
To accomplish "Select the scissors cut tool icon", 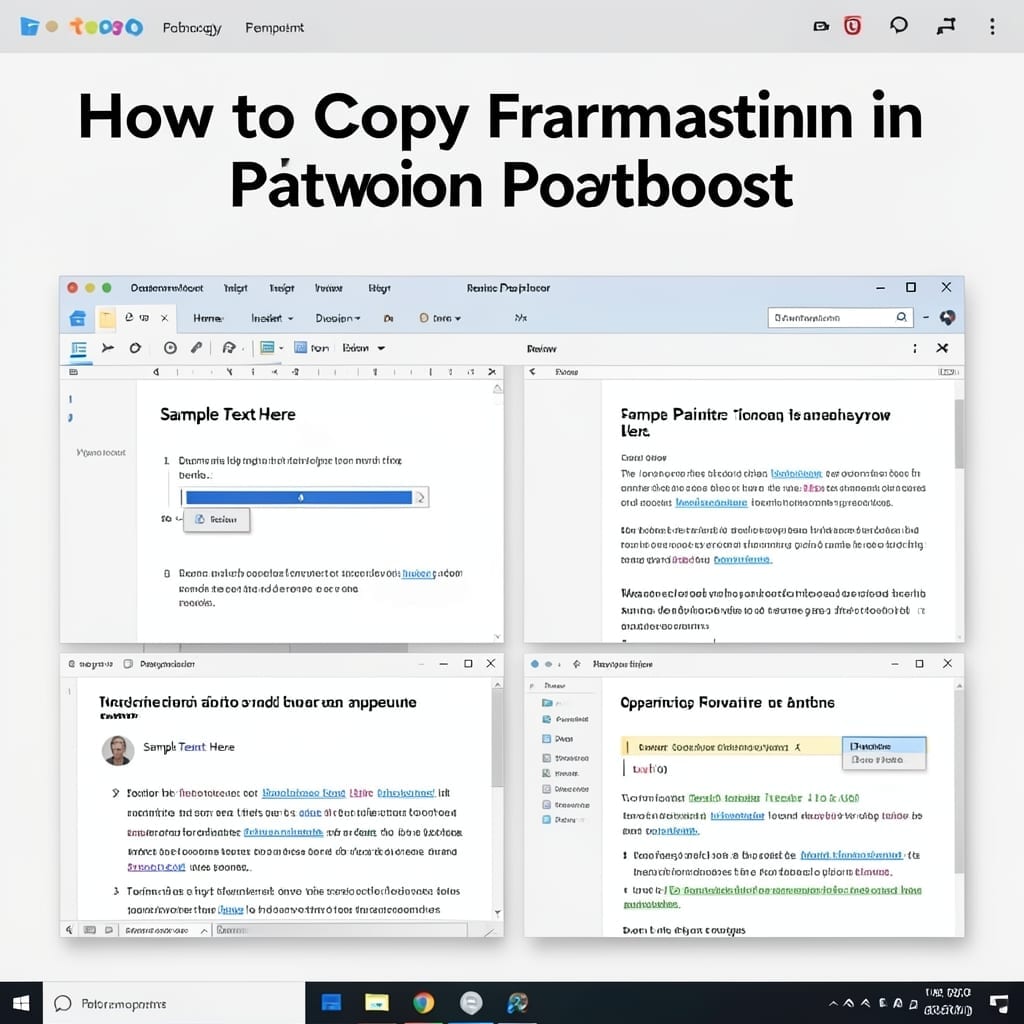I will [108, 348].
